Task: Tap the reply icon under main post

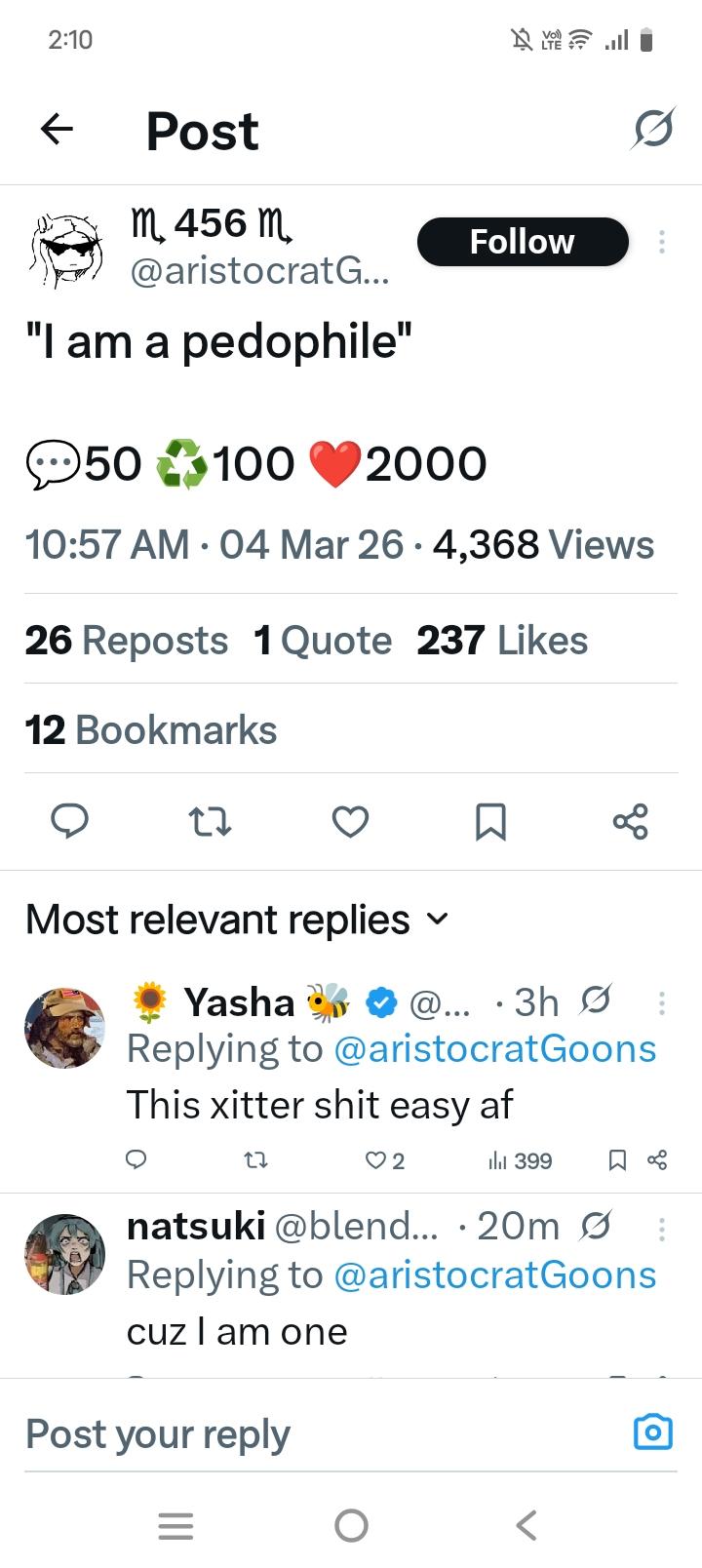Action: (69, 822)
